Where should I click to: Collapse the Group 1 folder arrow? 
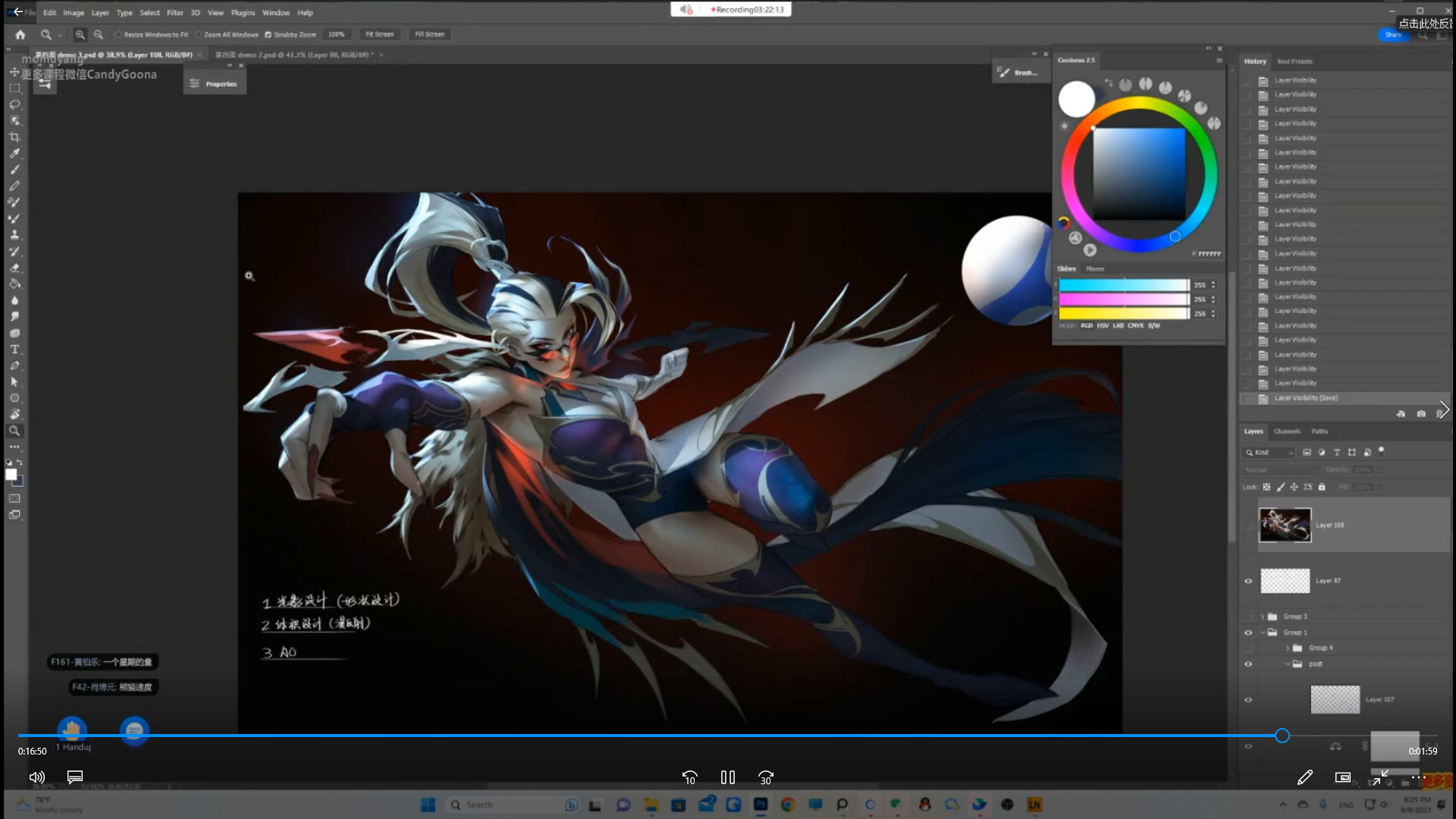[x=1263, y=632]
